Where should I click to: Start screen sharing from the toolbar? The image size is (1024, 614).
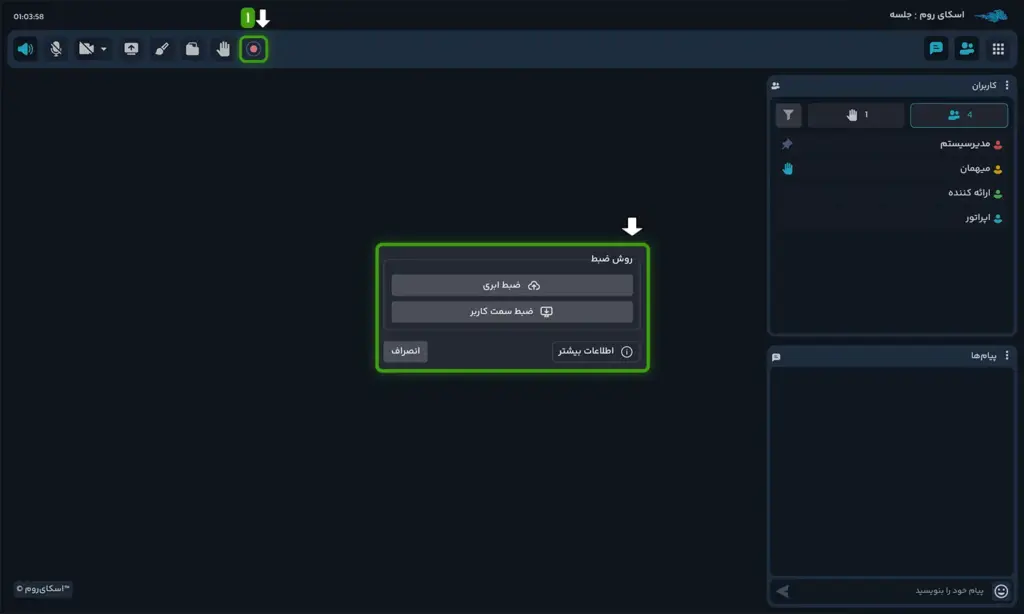[x=131, y=49]
